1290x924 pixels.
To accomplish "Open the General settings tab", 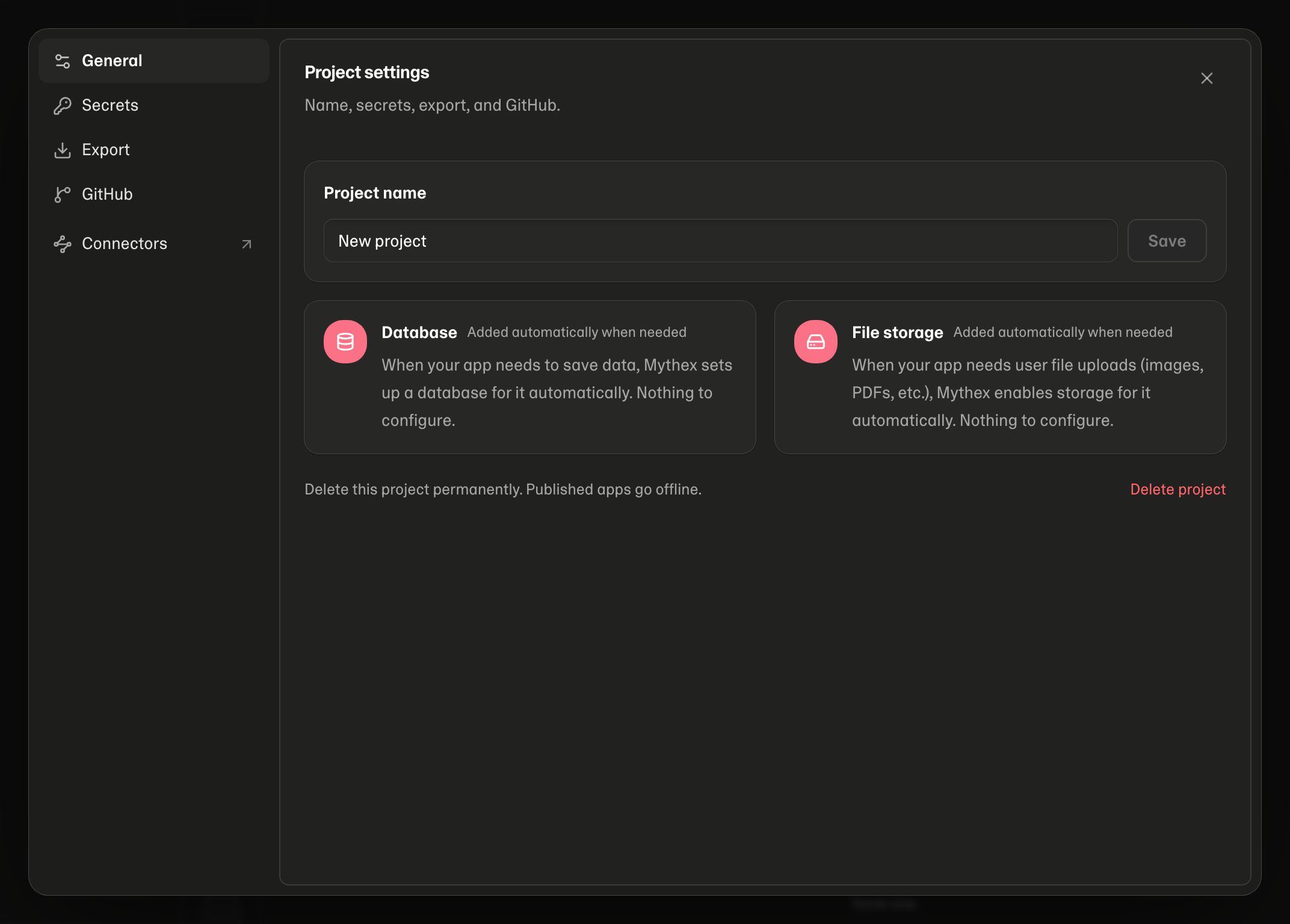I will pos(153,61).
